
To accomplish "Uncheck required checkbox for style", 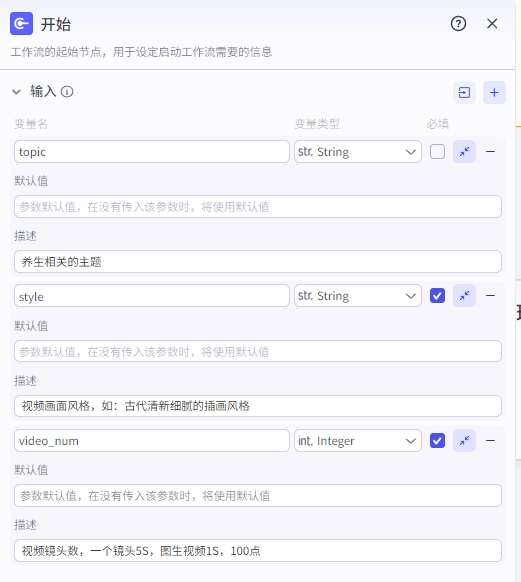I will coord(437,296).
